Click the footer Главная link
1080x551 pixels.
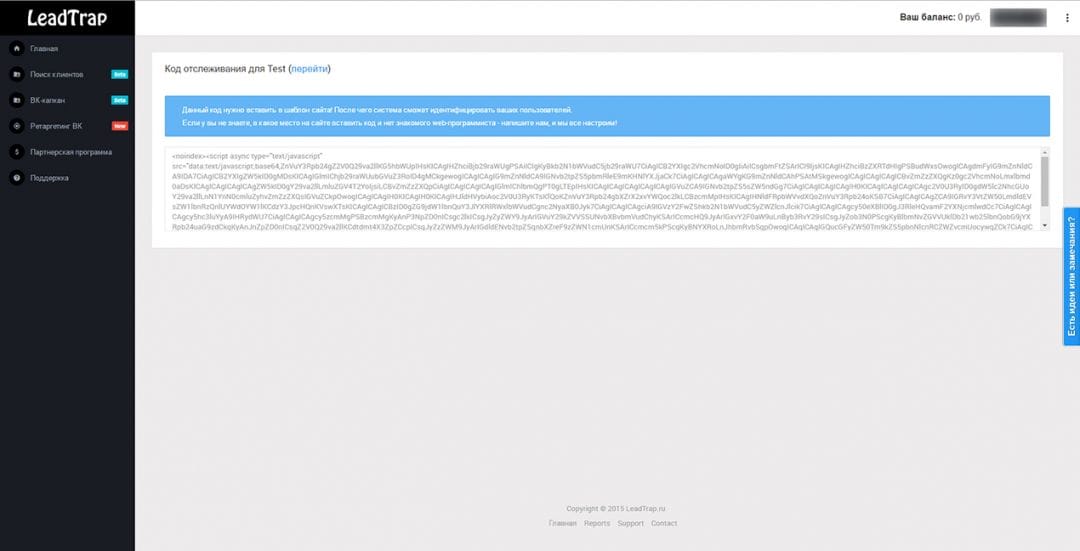tap(563, 523)
